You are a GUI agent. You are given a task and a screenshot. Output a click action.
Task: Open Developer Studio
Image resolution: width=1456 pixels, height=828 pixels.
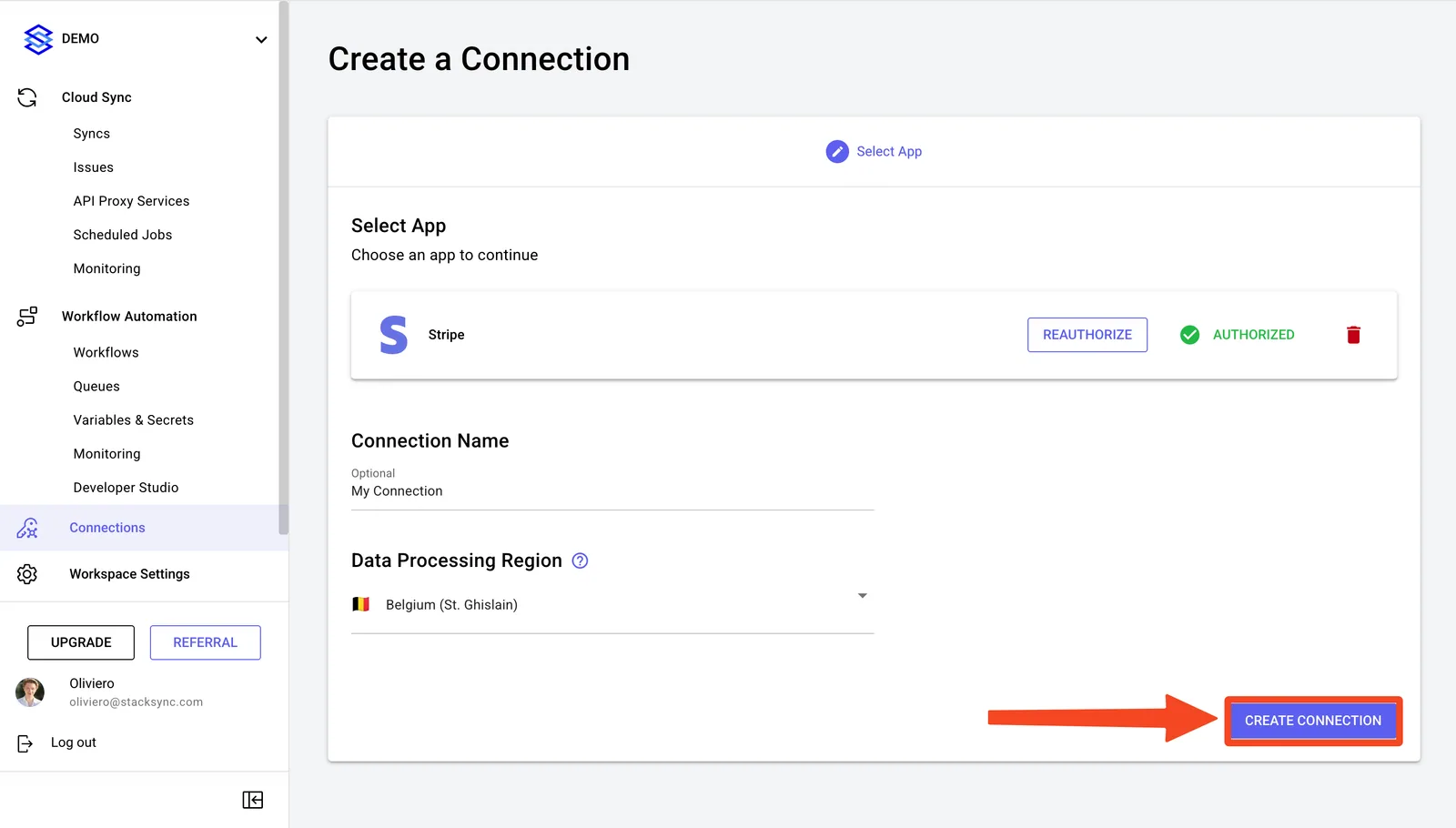pos(126,488)
